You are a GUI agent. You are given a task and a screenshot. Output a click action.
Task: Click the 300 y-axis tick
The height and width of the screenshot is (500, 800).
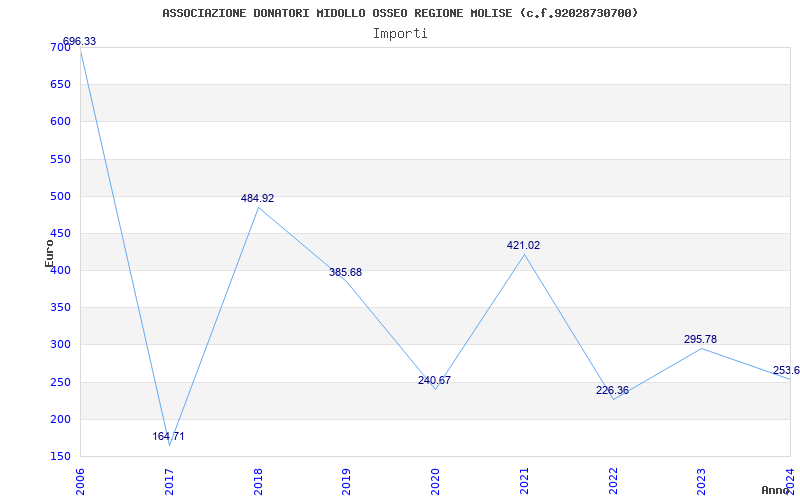[60, 345]
